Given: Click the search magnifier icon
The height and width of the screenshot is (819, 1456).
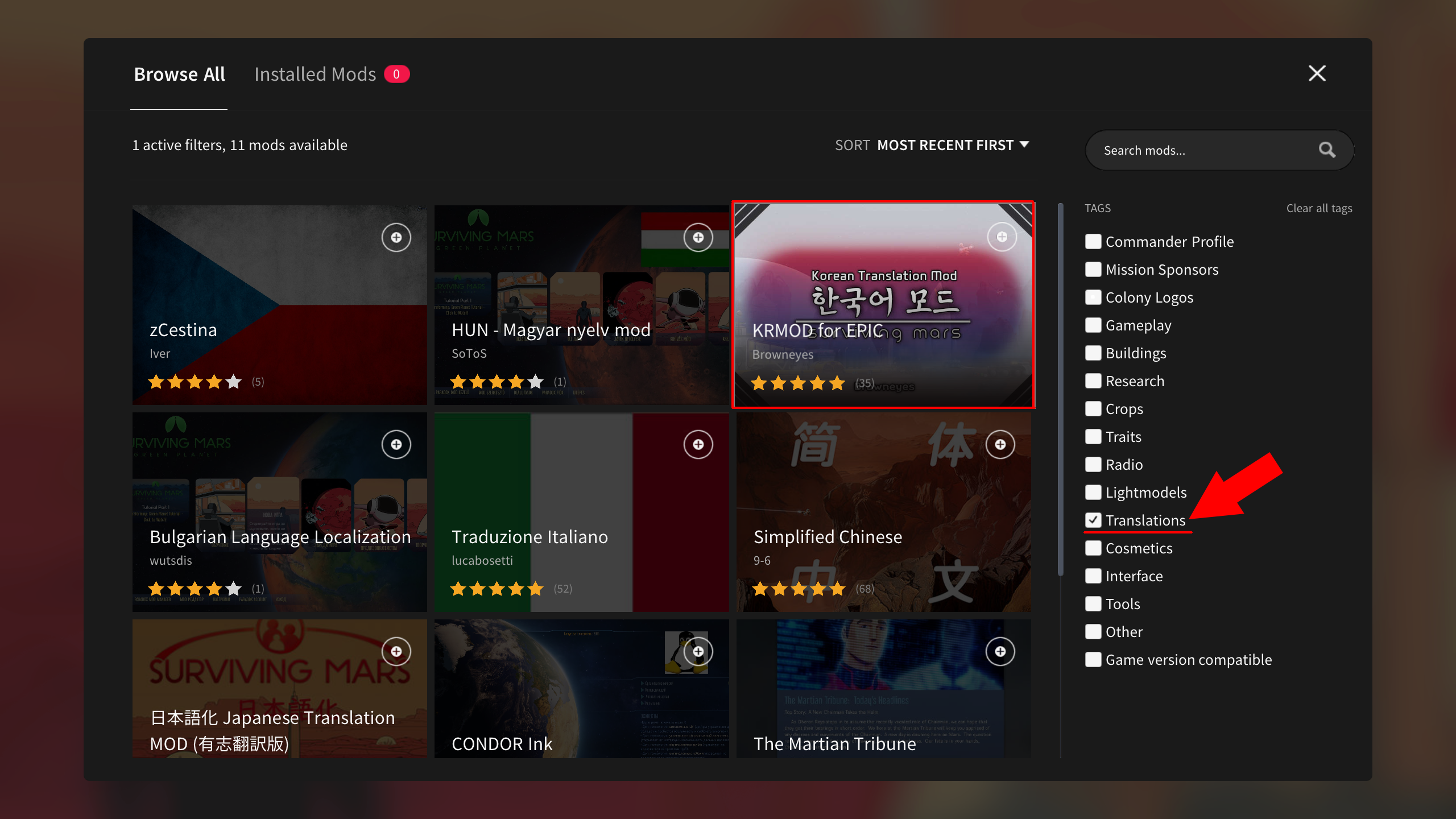Looking at the screenshot, I should [1327, 150].
